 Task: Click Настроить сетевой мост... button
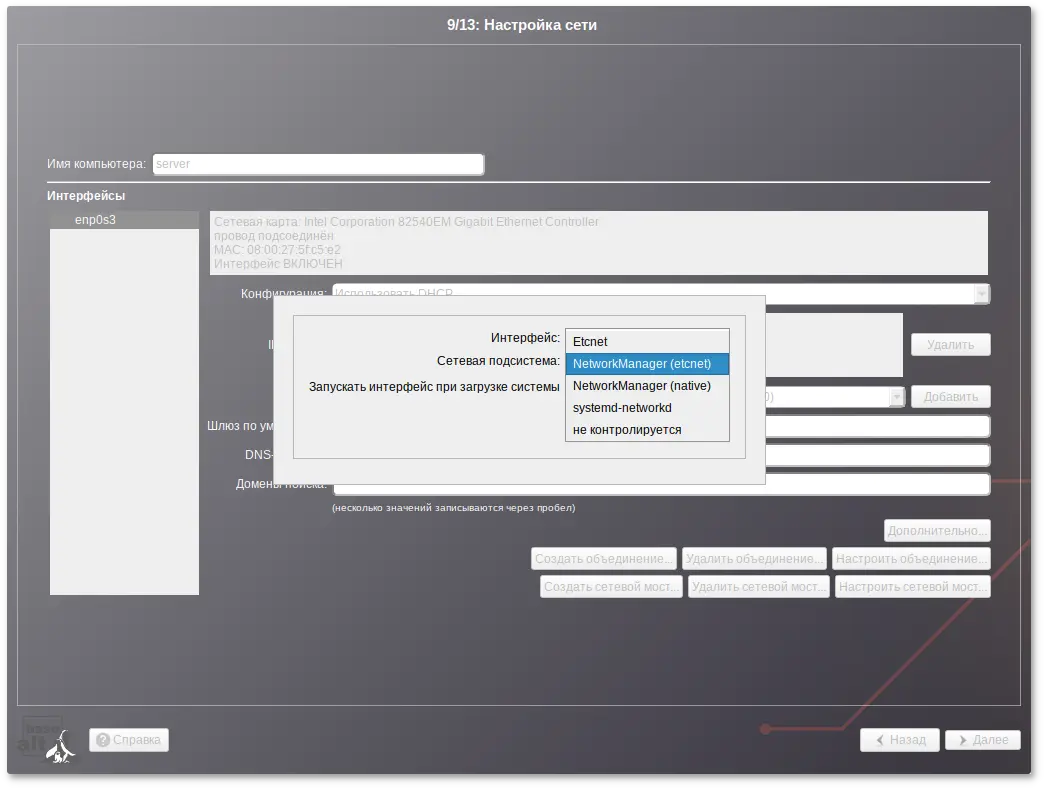912,586
